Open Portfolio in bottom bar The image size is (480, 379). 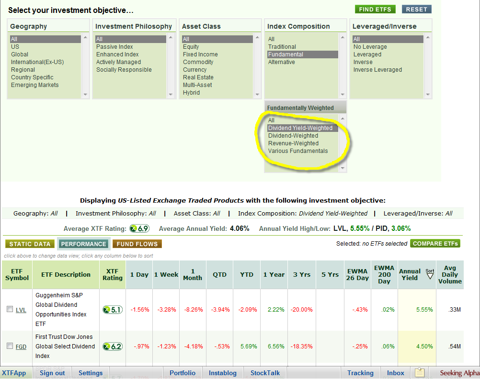click(182, 373)
